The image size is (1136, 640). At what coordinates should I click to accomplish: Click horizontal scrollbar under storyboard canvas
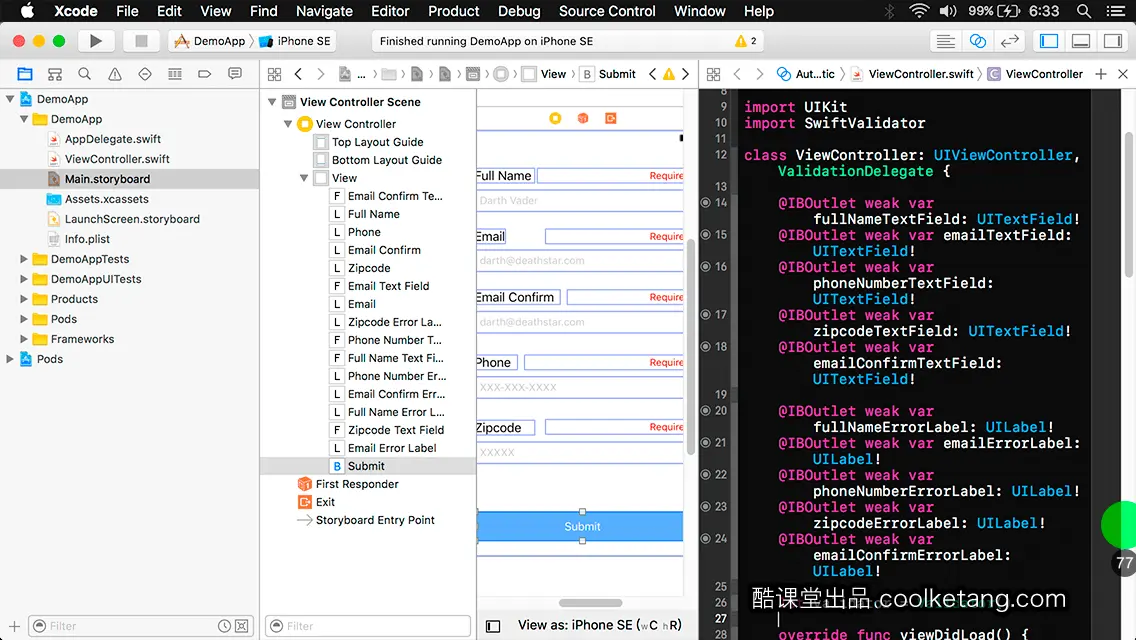point(590,603)
